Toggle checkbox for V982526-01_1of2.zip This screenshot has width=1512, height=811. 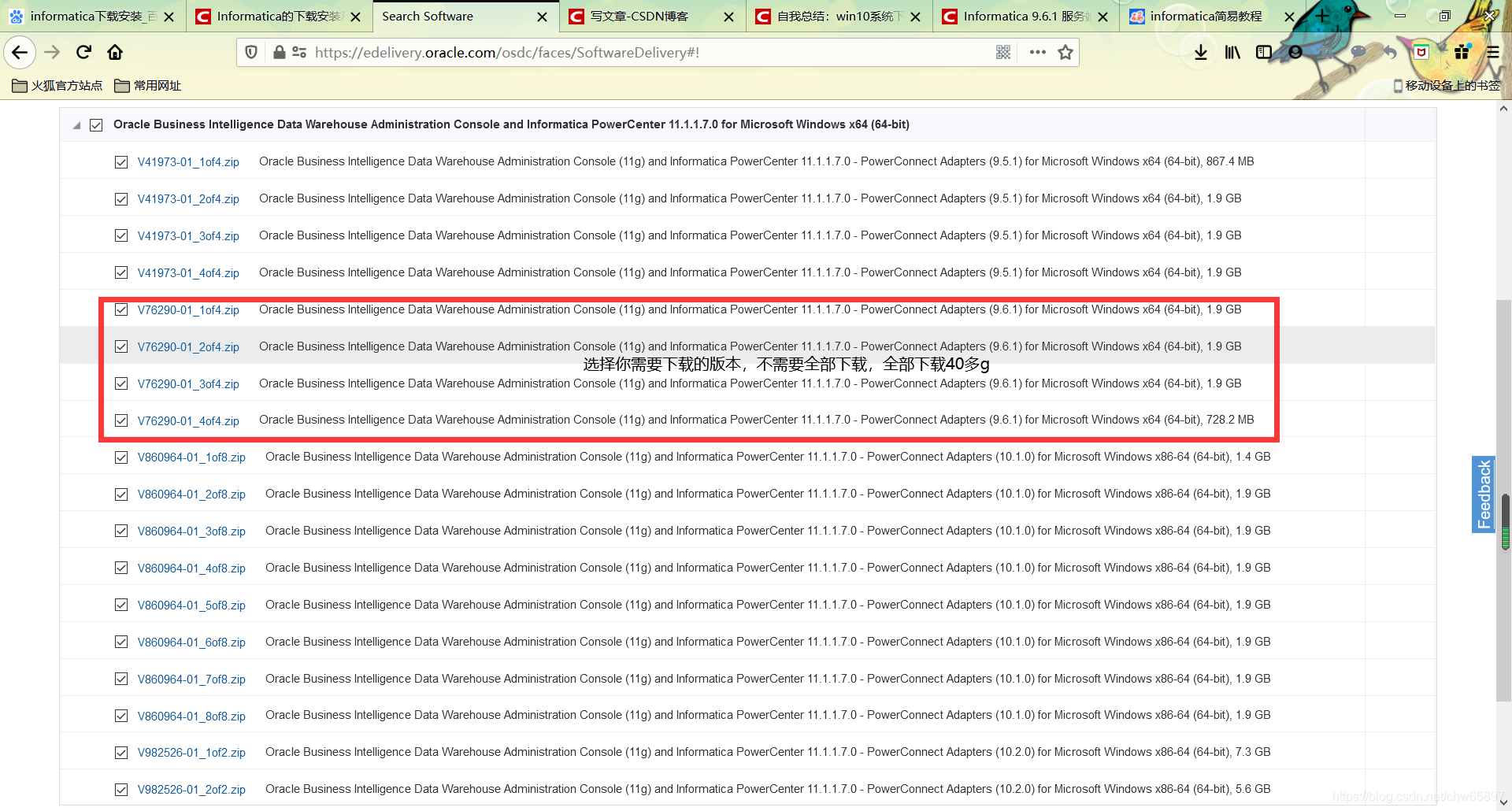[121, 753]
